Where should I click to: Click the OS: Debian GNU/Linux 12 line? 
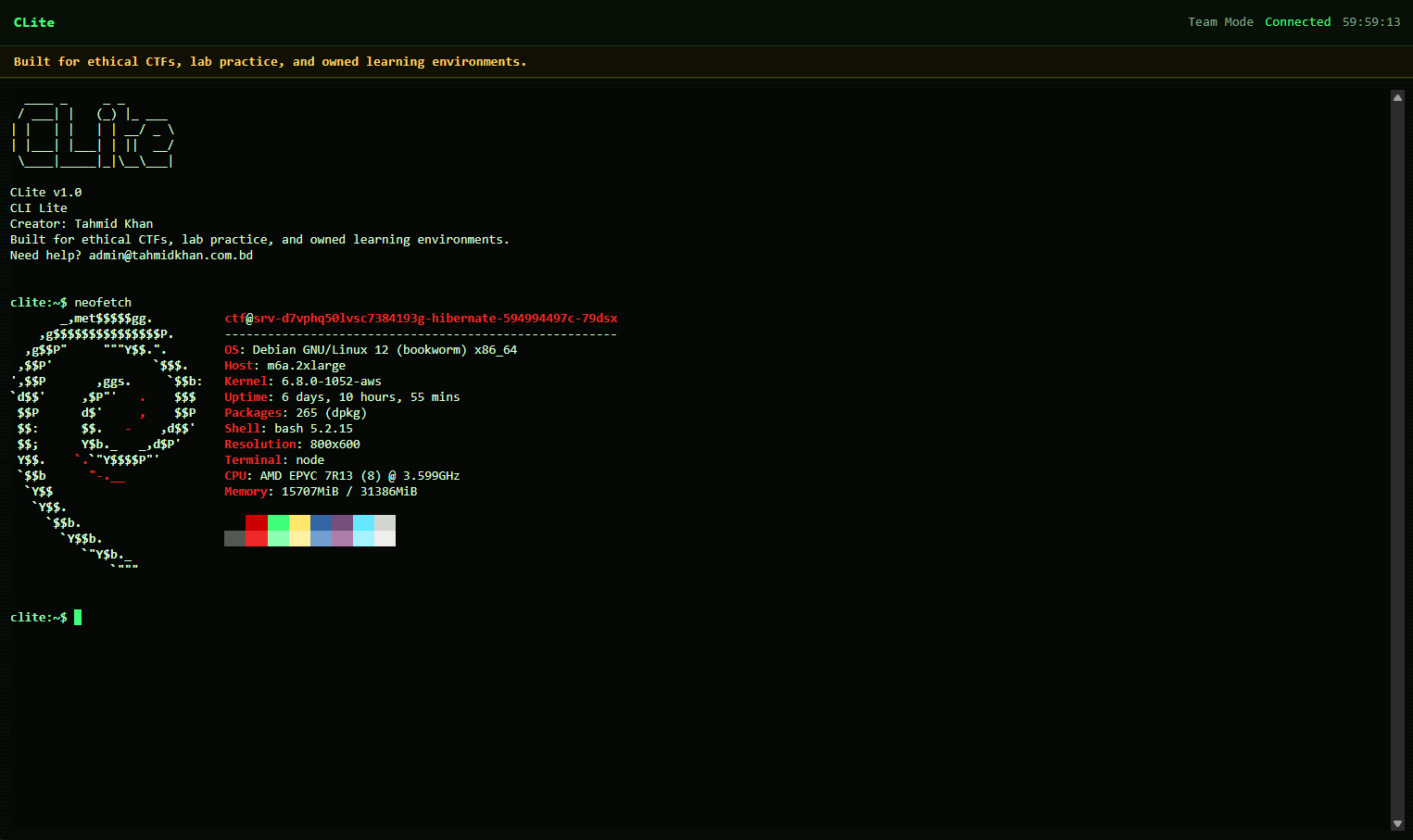(371, 350)
